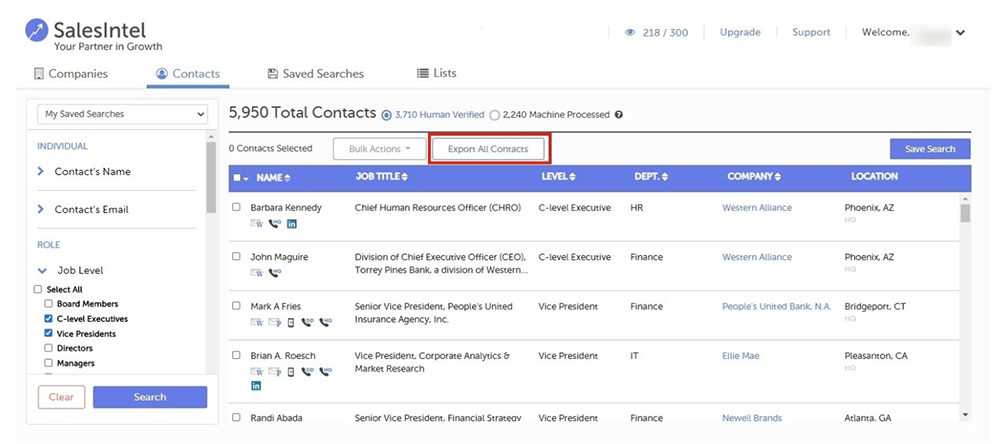Click the help question mark beside Machine Processed

618,115
